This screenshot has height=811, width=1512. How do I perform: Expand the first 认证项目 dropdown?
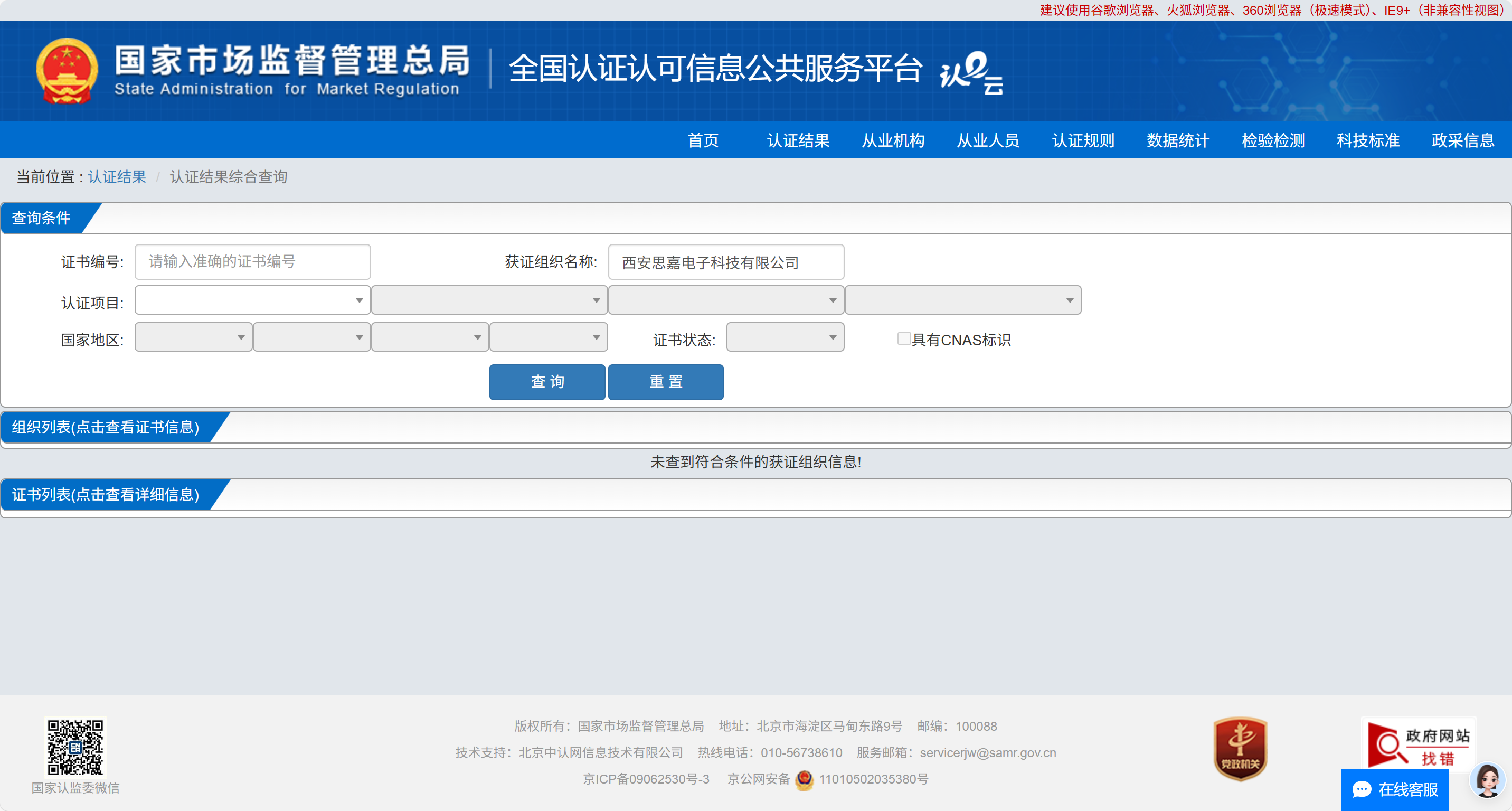click(252, 300)
